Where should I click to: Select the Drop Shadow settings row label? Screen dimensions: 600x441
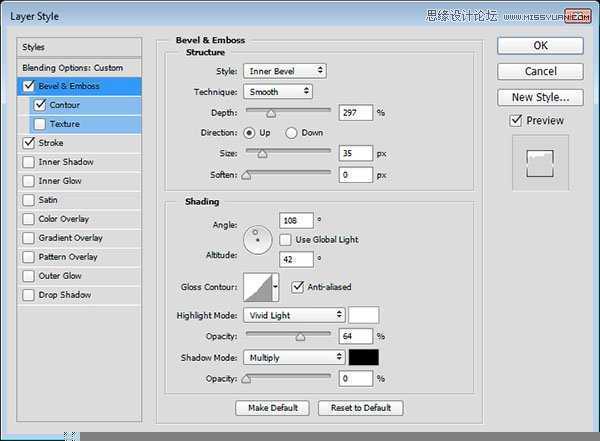click(x=65, y=295)
